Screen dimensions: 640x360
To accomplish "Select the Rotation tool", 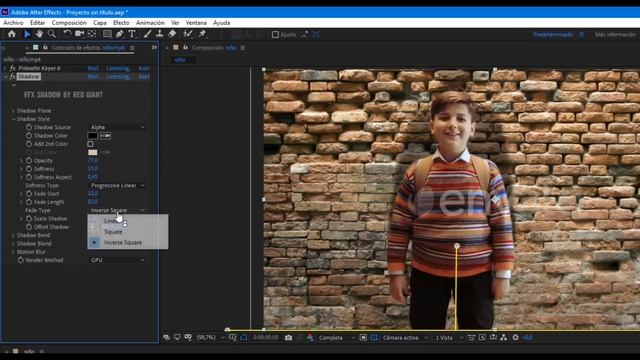I will click(x=67, y=34).
